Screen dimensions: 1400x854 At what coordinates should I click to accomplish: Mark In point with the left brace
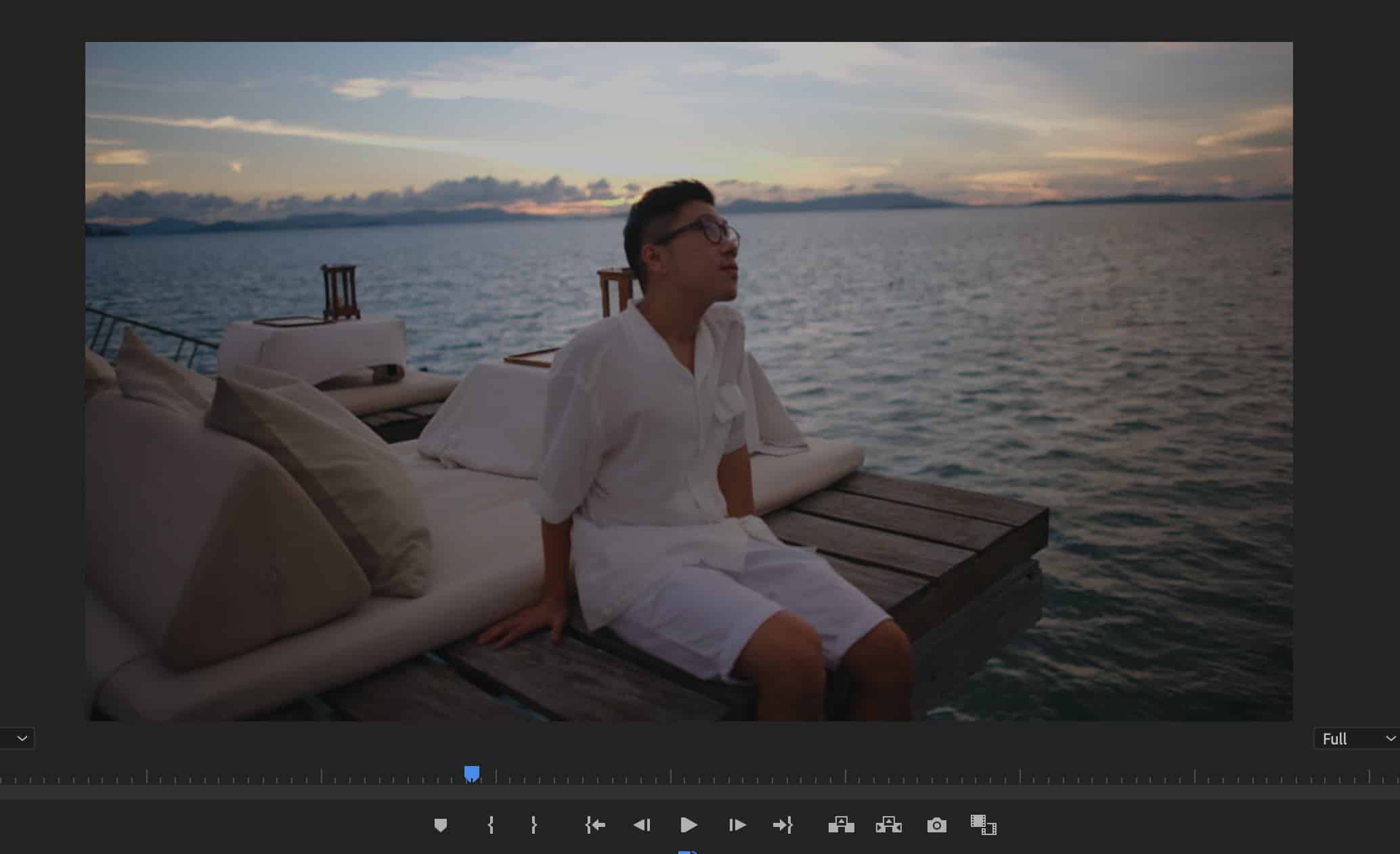click(x=491, y=825)
